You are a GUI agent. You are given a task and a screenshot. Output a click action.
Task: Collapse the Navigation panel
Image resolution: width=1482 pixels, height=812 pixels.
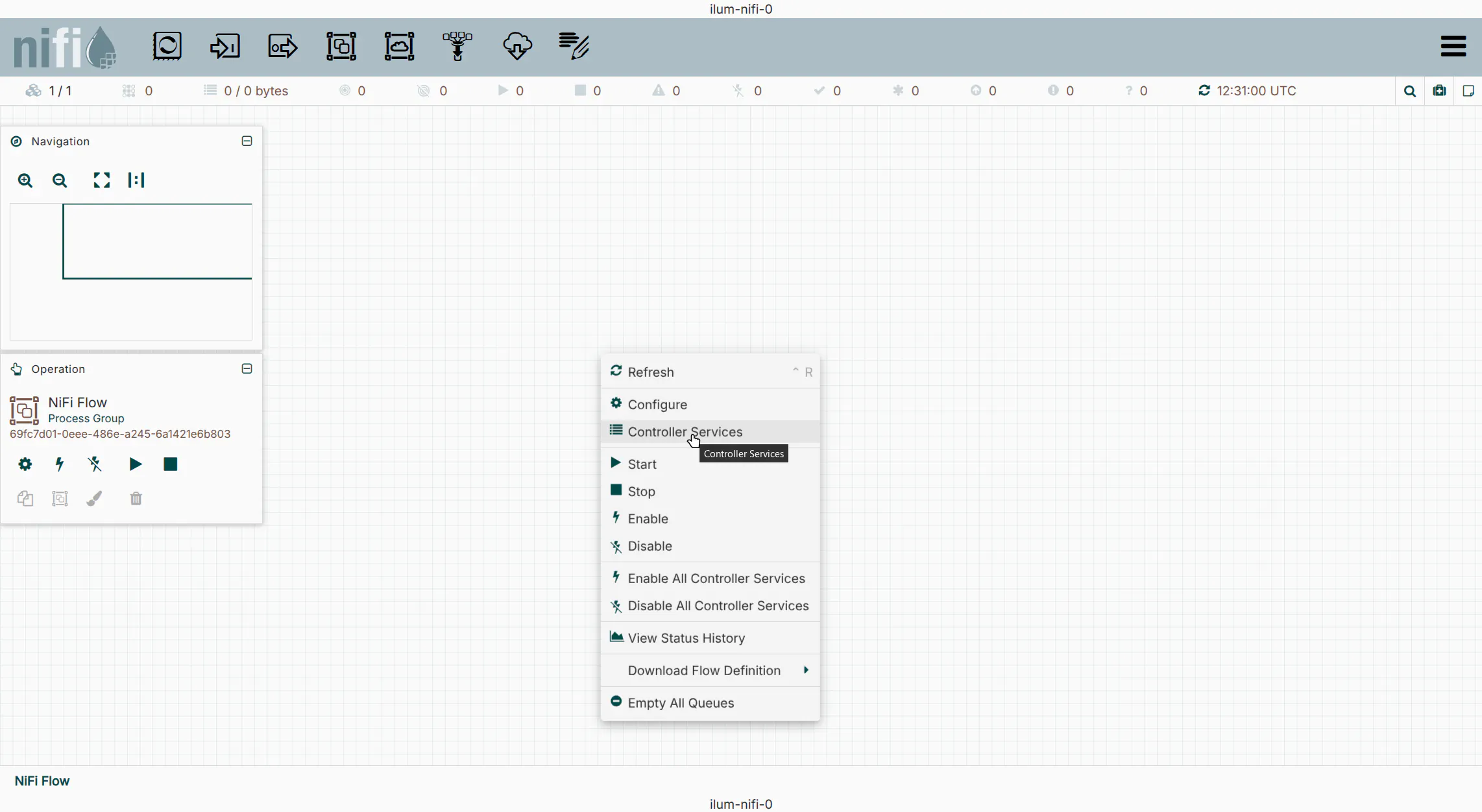click(x=247, y=141)
